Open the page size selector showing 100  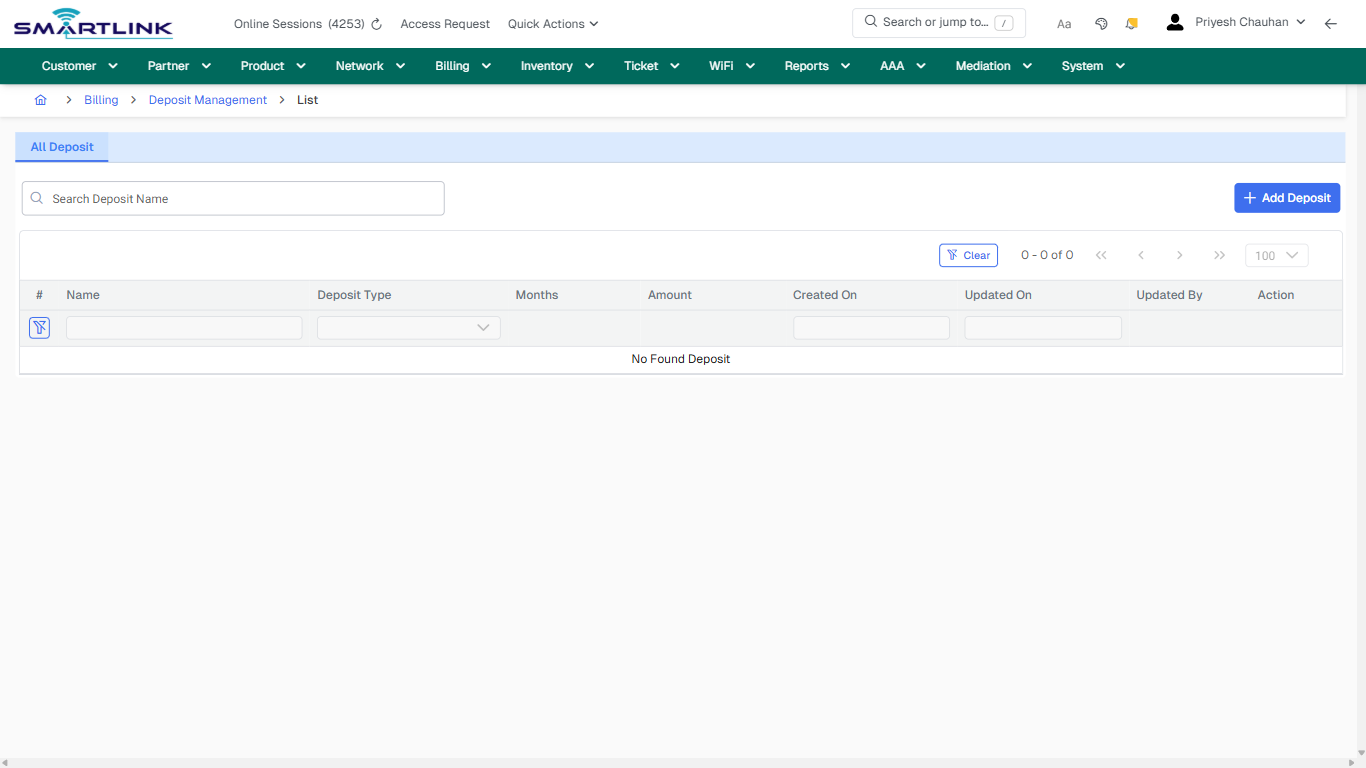pyautogui.click(x=1276, y=255)
